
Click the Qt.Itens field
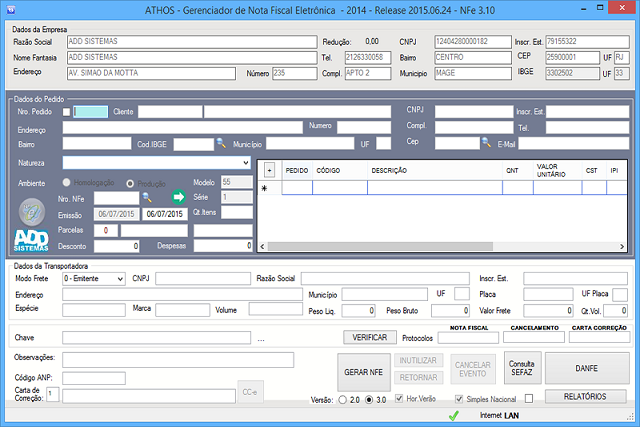coord(237,212)
